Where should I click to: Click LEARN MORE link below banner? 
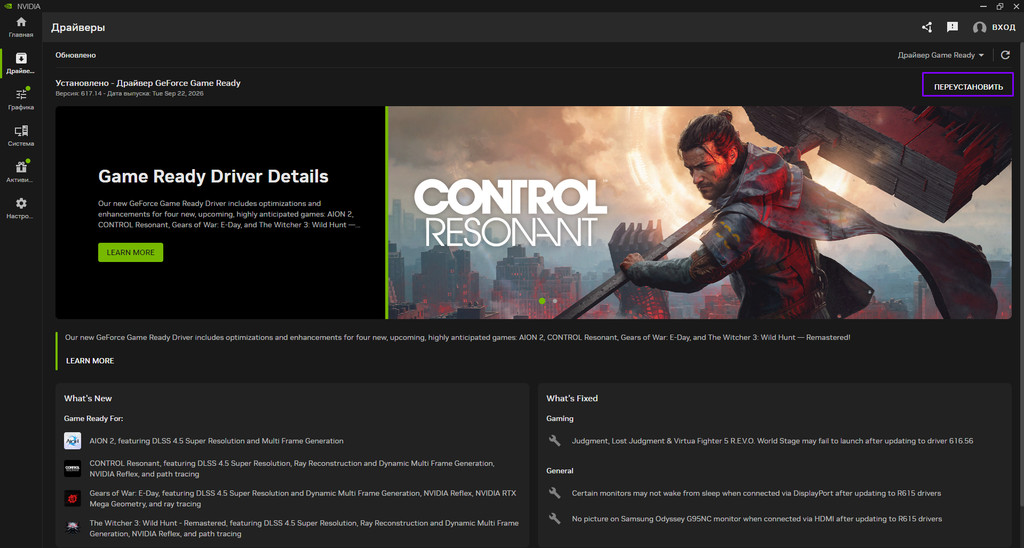[x=90, y=361]
